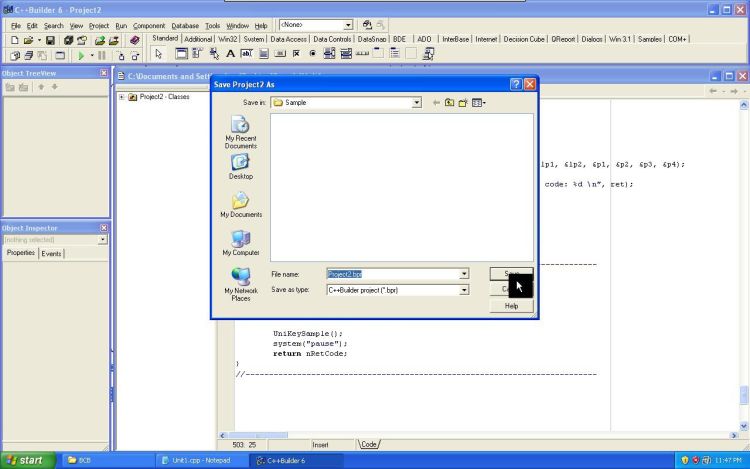Screen dimensions: 750x469
Task: Click the Windows start button
Action: 27,460
